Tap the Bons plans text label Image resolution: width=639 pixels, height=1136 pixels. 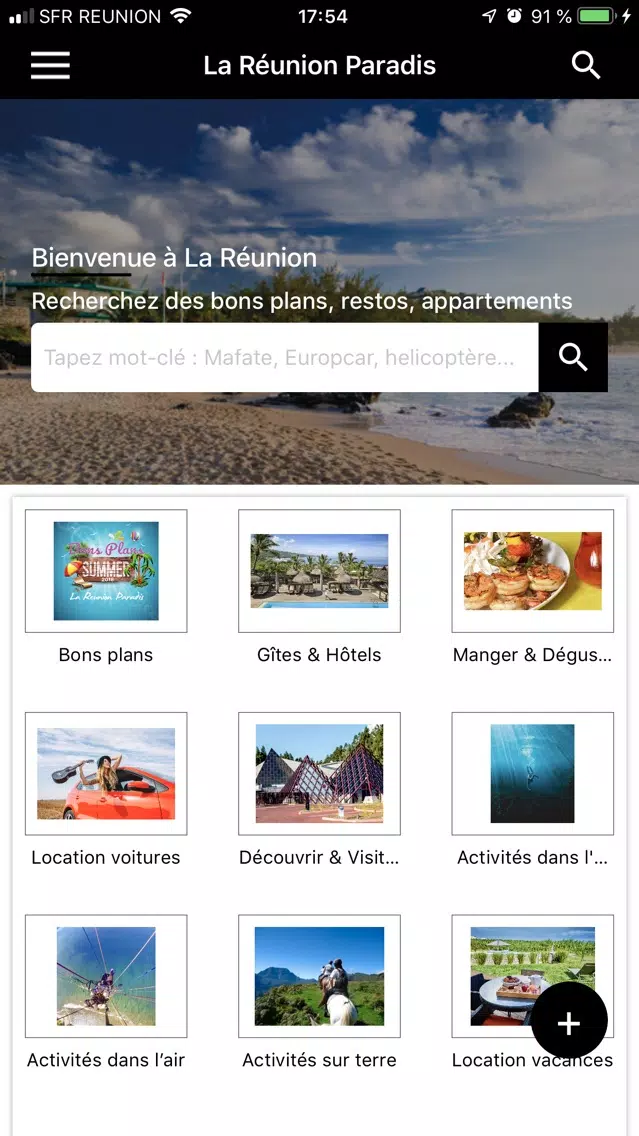106,655
